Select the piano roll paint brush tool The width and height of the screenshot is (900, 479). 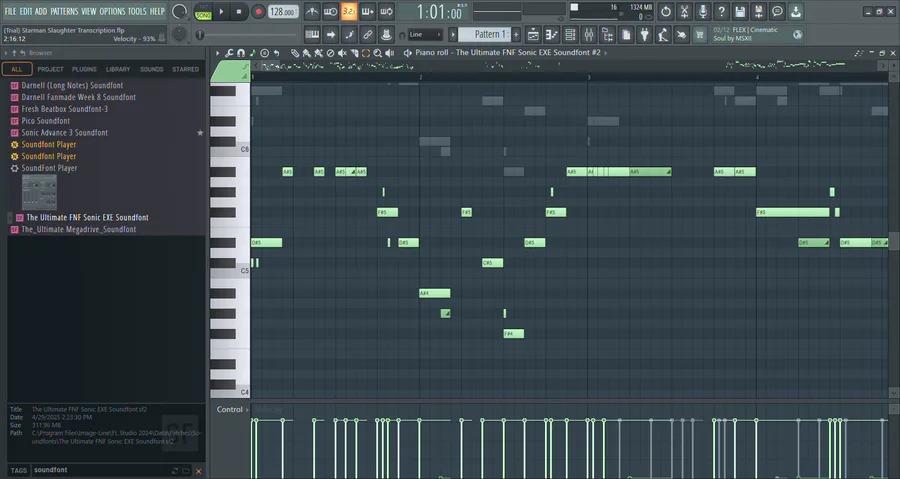coord(307,53)
